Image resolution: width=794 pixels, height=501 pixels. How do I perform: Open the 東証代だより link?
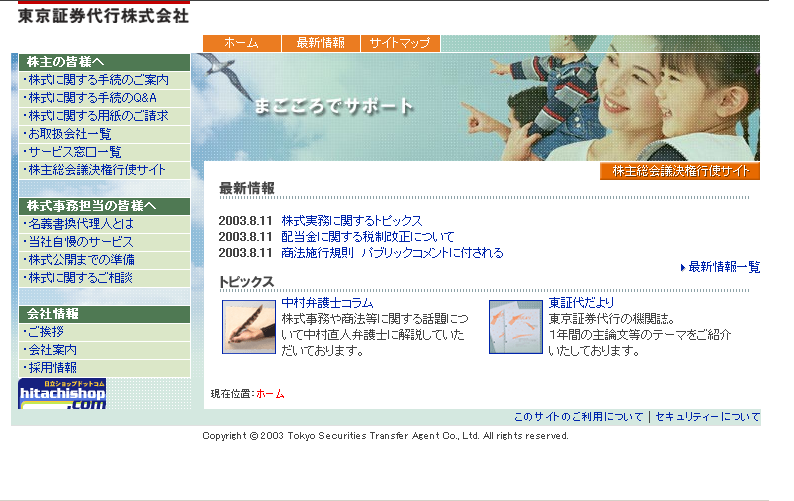point(581,303)
